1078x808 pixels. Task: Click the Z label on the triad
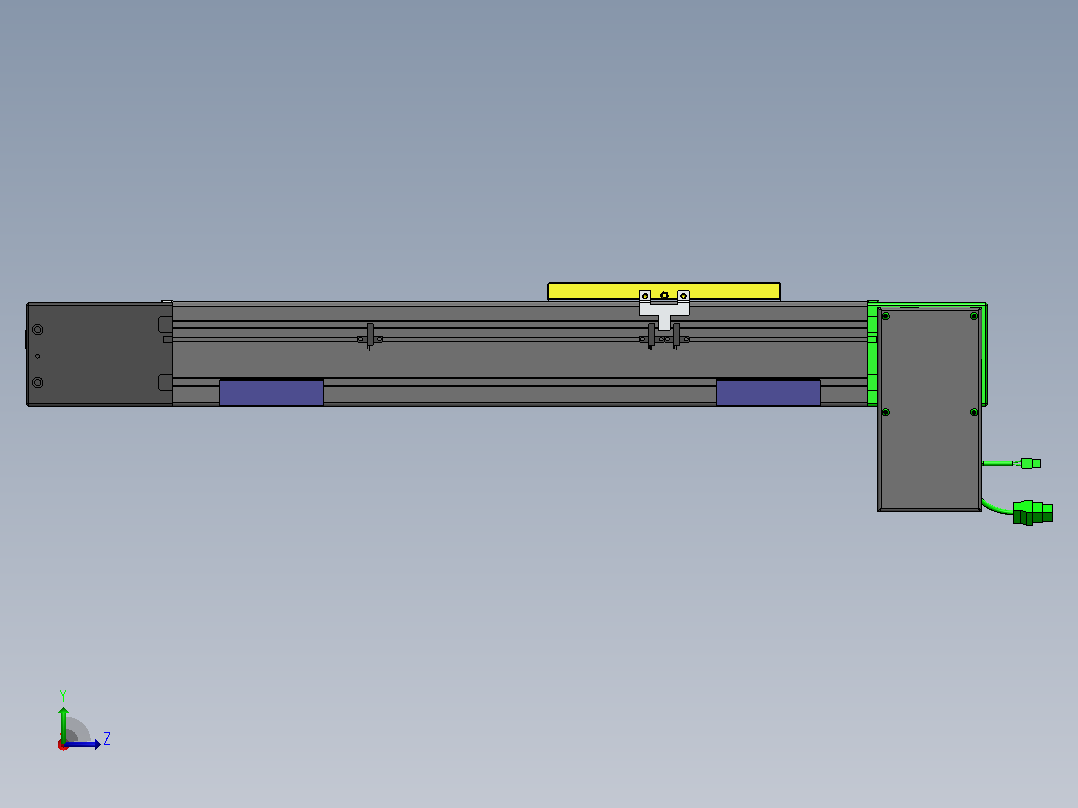(x=107, y=739)
